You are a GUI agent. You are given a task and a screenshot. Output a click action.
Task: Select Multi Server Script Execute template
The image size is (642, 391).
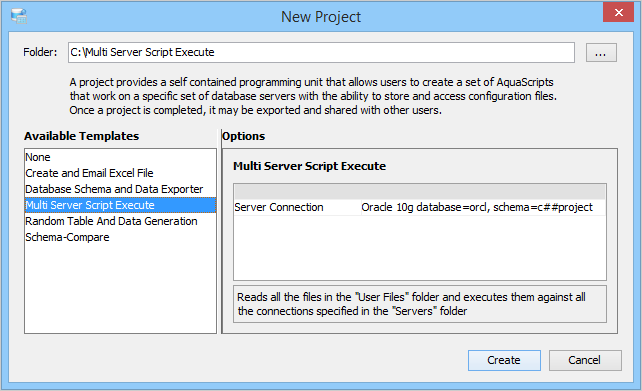pos(120,205)
